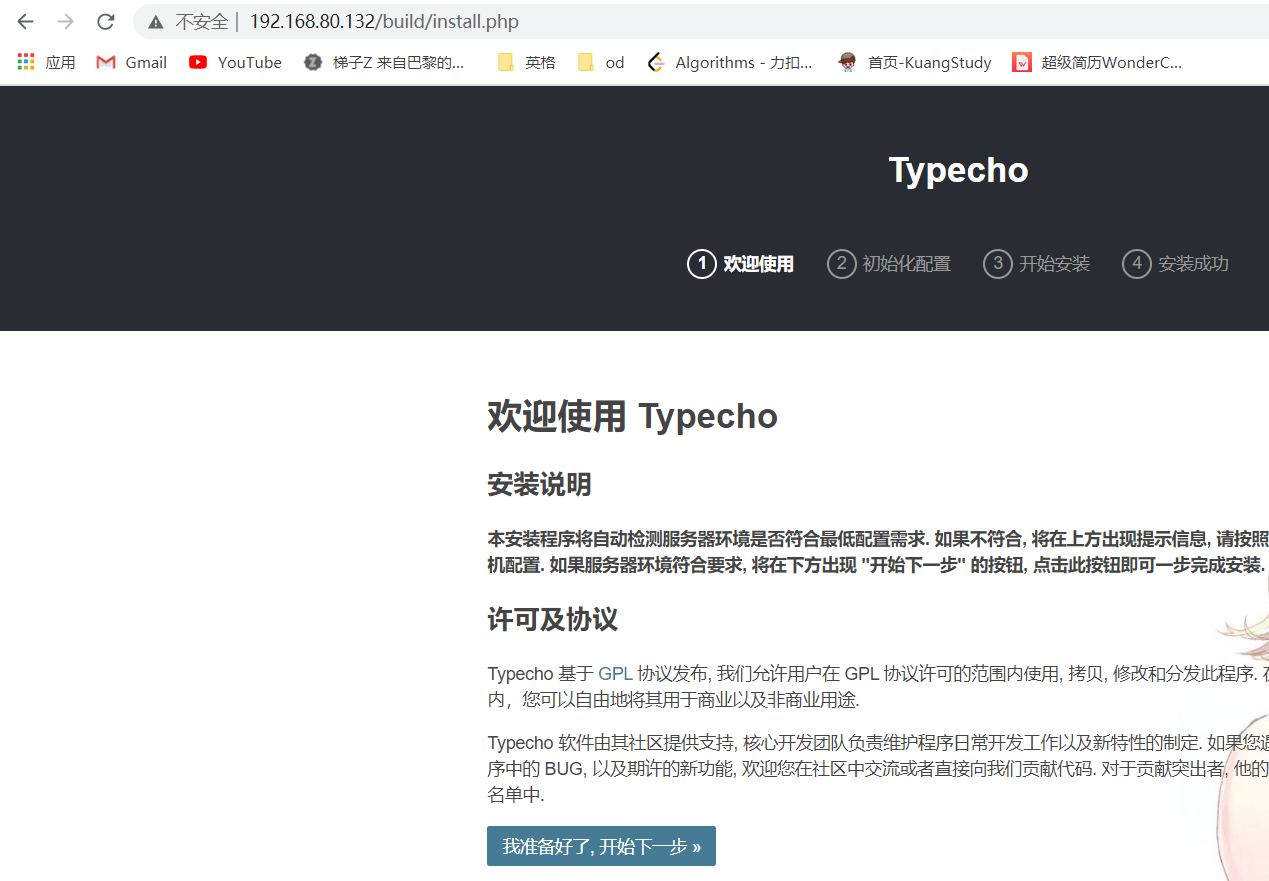
Task: Select step 1 欢迎使用
Action: pyautogui.click(x=741, y=264)
